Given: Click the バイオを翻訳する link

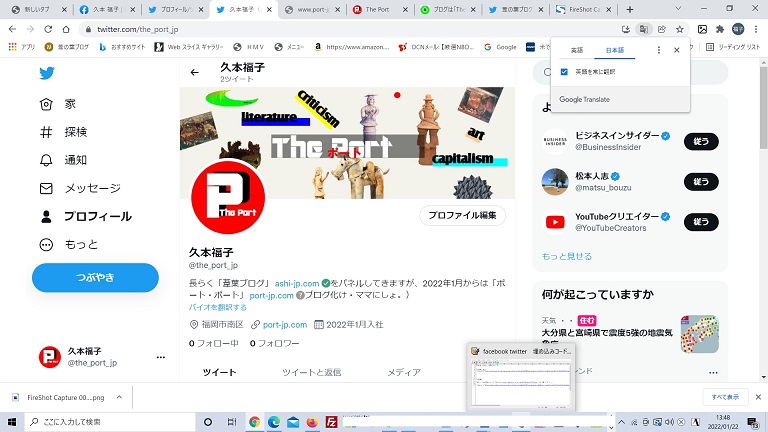Looking at the screenshot, I should coord(217,307).
